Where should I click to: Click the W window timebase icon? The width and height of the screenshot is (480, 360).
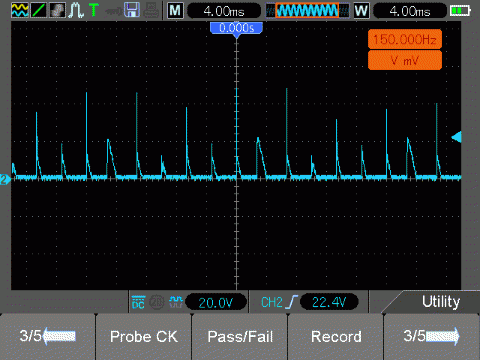pos(361,11)
